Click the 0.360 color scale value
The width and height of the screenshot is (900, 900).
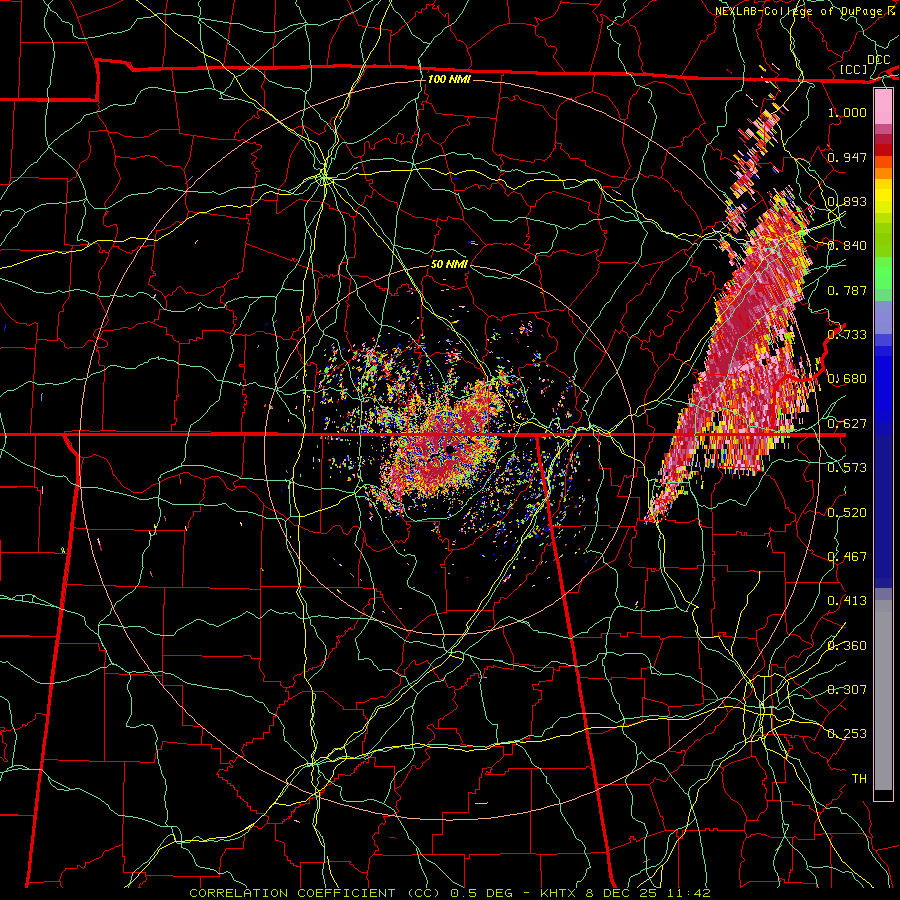click(847, 646)
